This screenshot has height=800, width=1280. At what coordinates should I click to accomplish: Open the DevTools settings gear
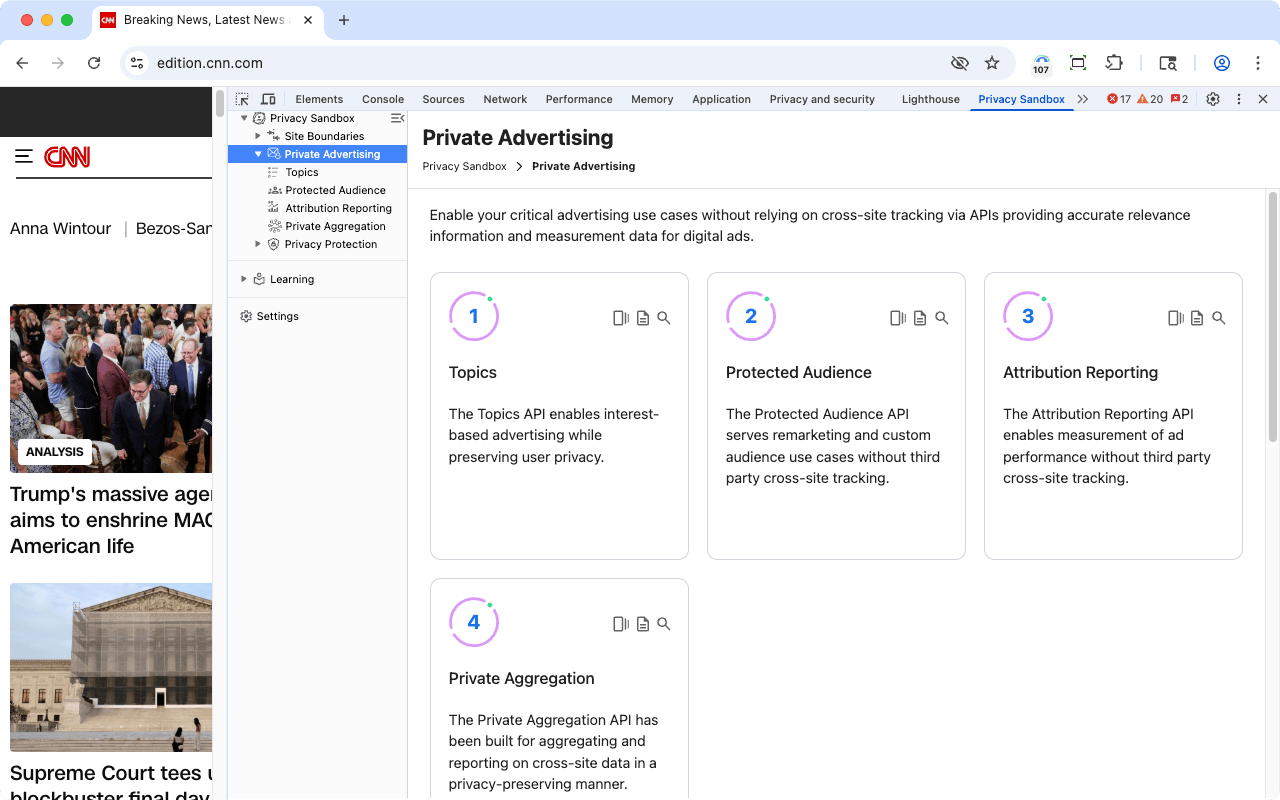(x=1213, y=99)
